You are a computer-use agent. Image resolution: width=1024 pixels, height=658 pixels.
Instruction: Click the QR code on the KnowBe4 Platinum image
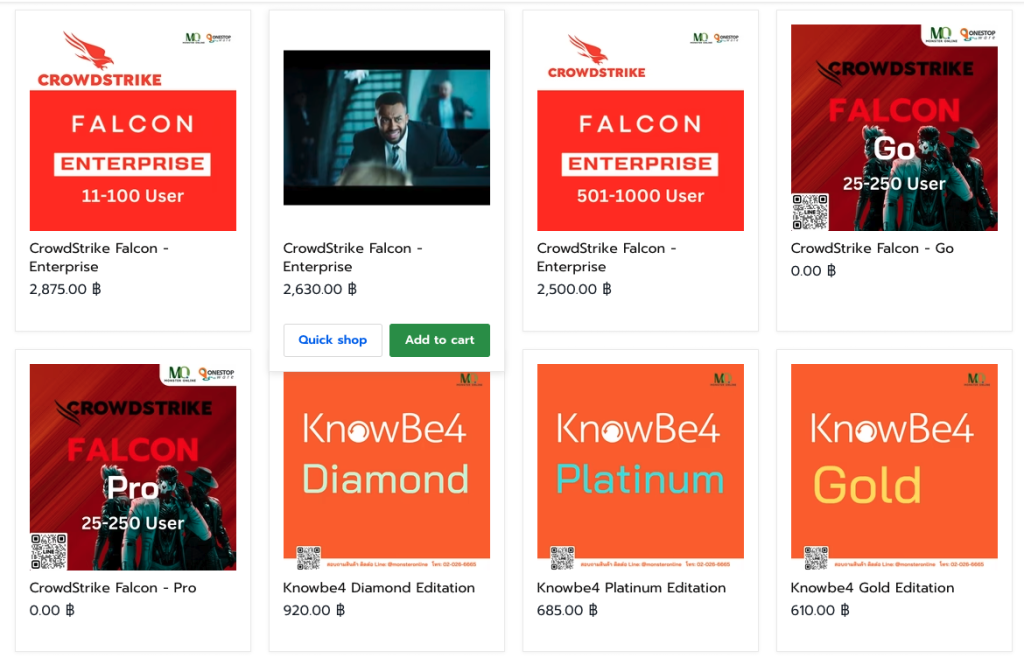(563, 558)
